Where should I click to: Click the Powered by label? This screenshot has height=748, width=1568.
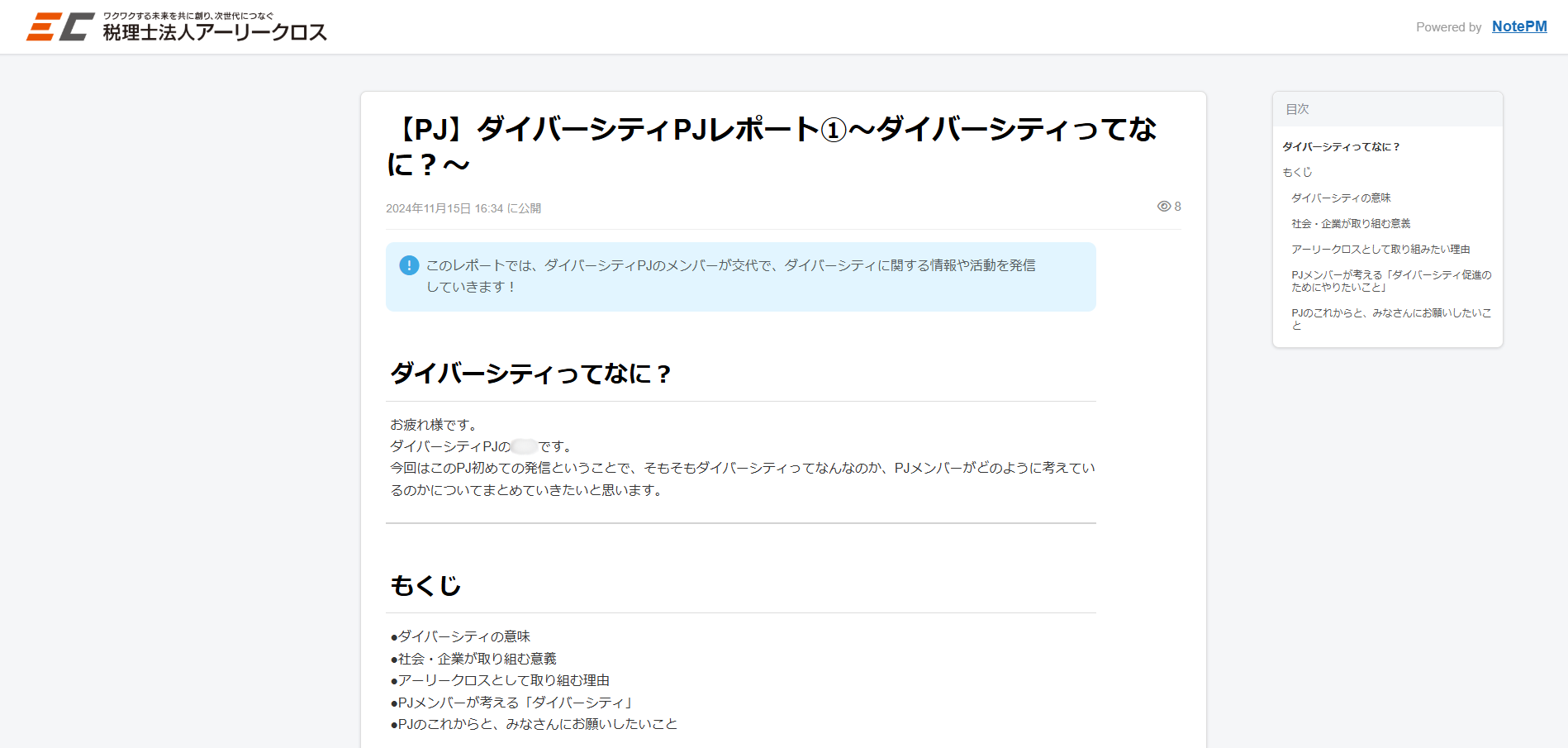coord(1449,27)
